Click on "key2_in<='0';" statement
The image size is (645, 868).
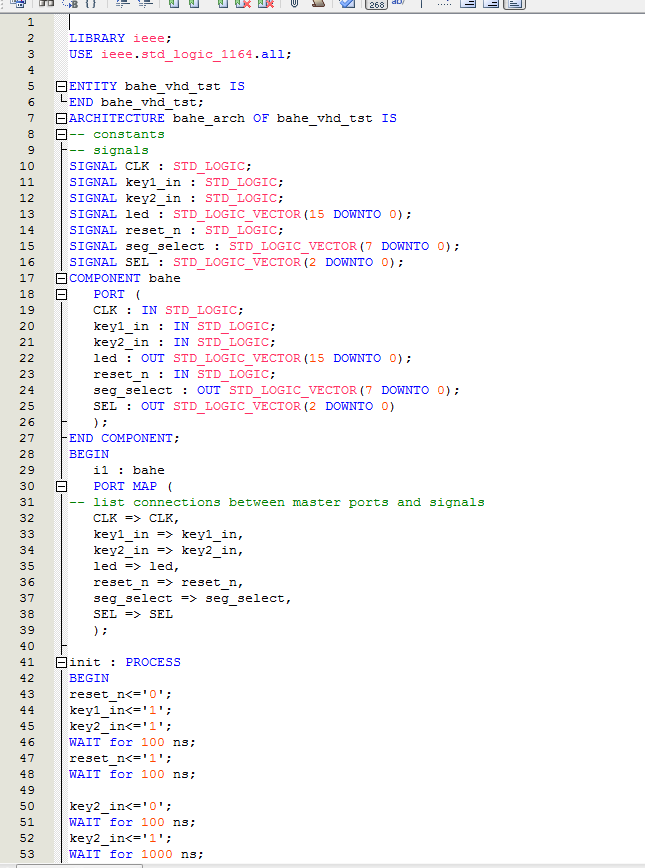[120, 807]
